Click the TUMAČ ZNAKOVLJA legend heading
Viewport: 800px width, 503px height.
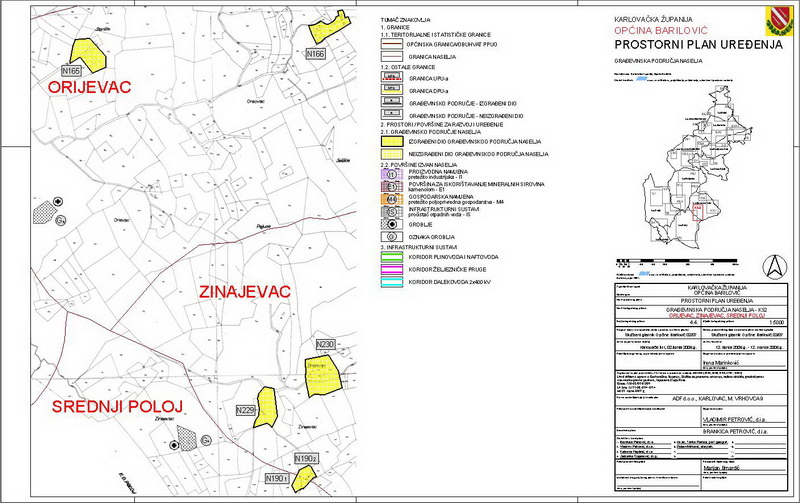tap(406, 20)
